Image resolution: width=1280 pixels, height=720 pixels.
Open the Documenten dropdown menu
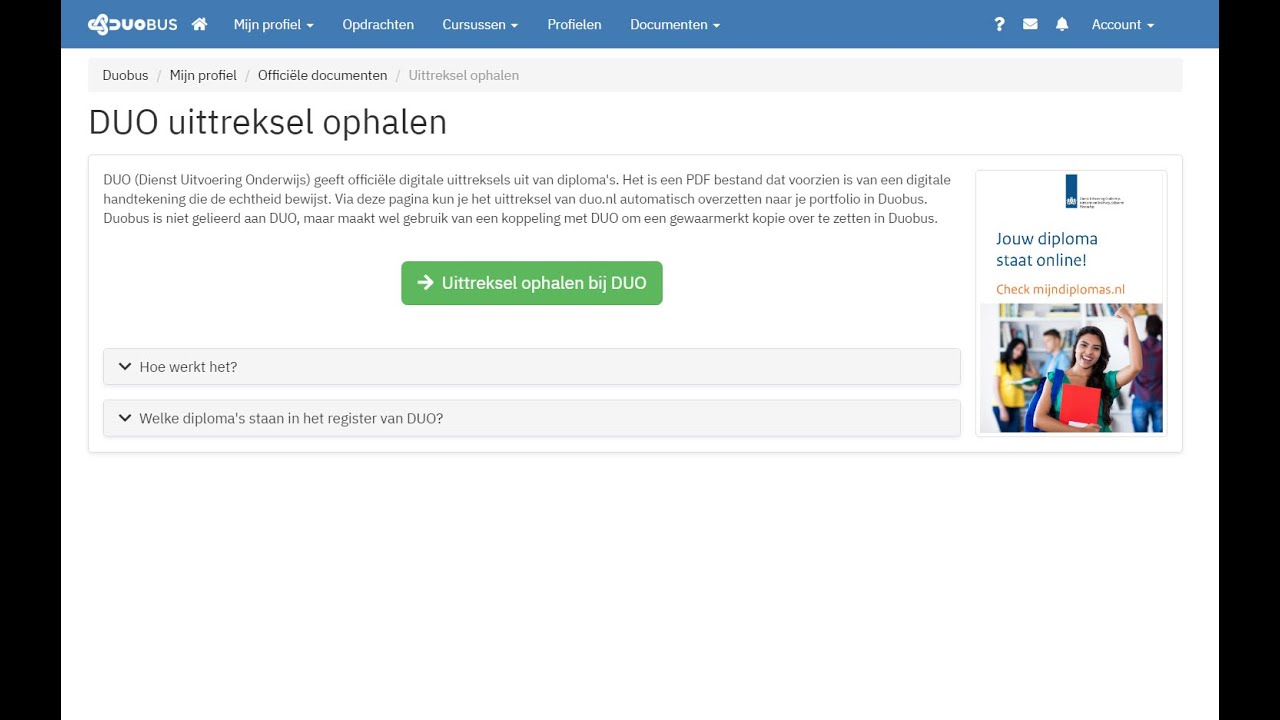[x=675, y=24]
